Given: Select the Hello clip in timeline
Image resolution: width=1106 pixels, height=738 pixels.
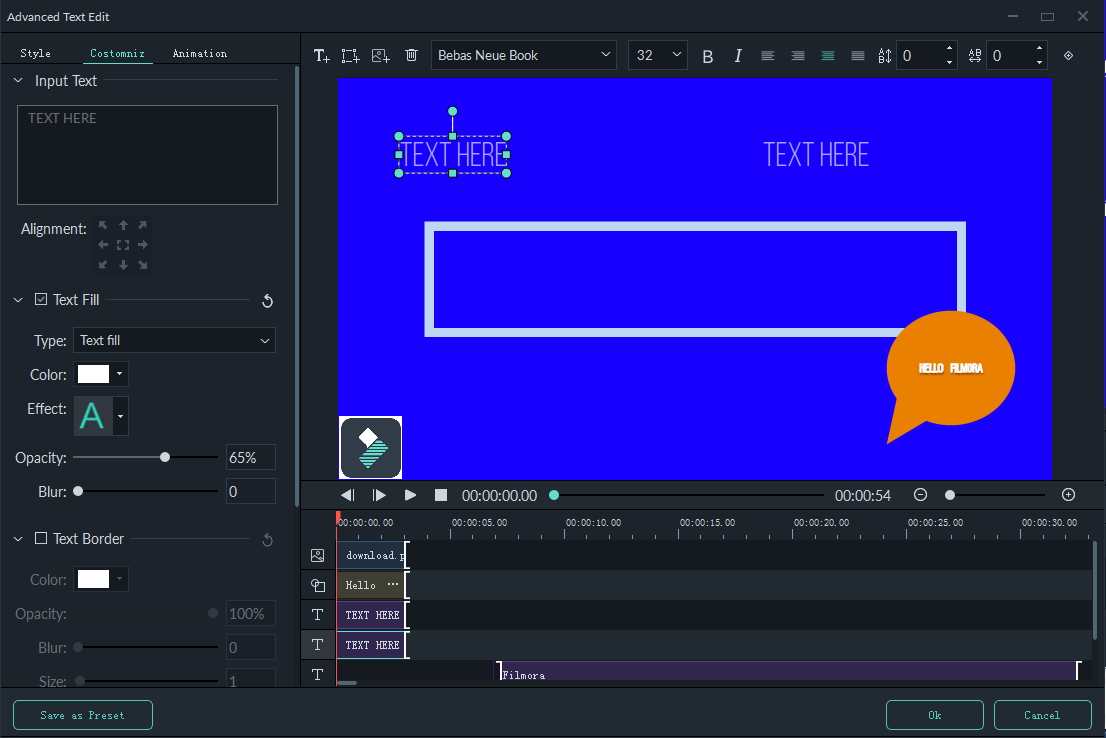Looking at the screenshot, I should (x=372, y=585).
